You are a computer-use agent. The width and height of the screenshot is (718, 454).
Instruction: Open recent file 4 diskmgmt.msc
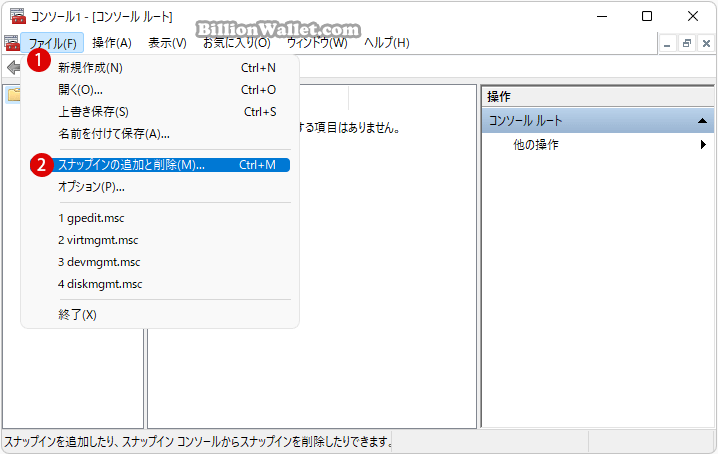[x=160, y=284]
